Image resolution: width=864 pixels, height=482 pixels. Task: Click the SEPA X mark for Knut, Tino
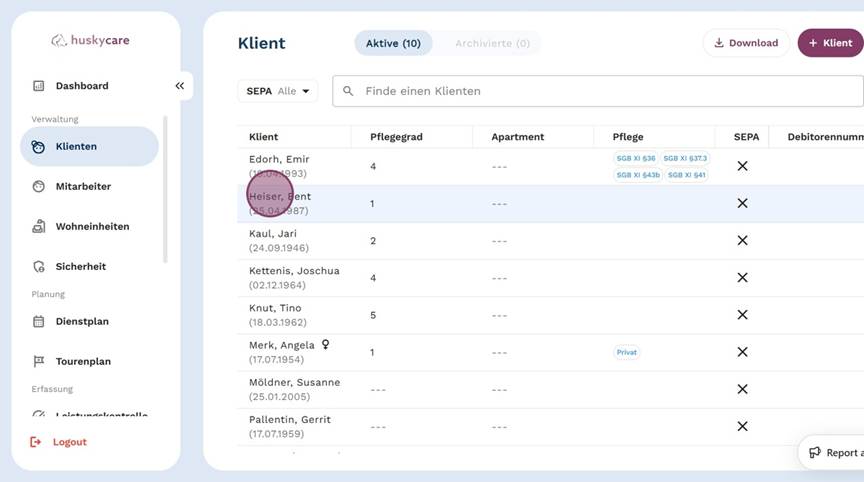(x=742, y=315)
